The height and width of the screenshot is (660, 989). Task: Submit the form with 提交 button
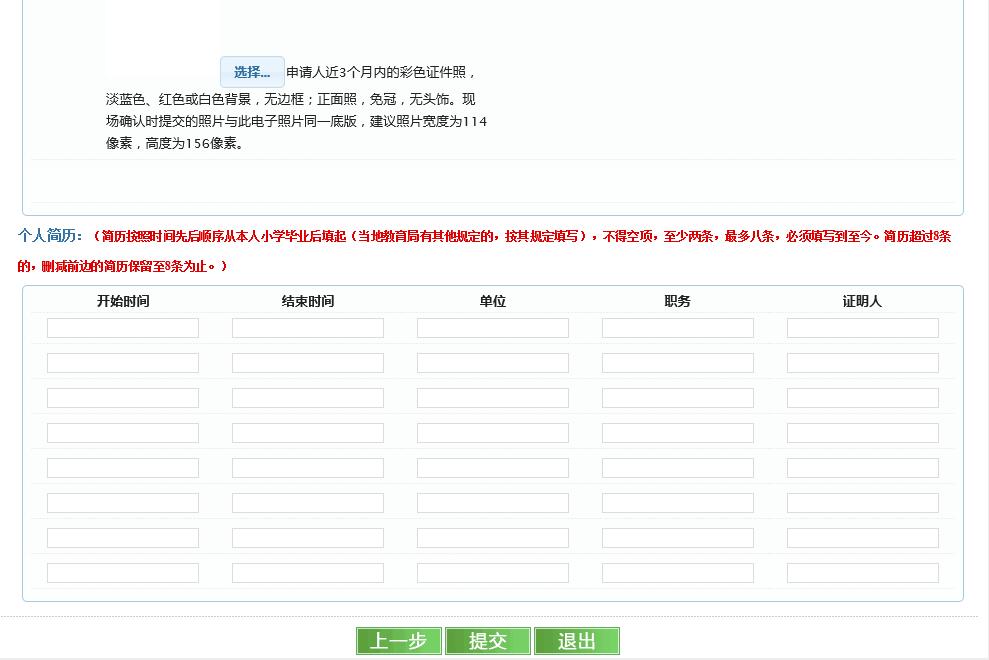[487, 641]
